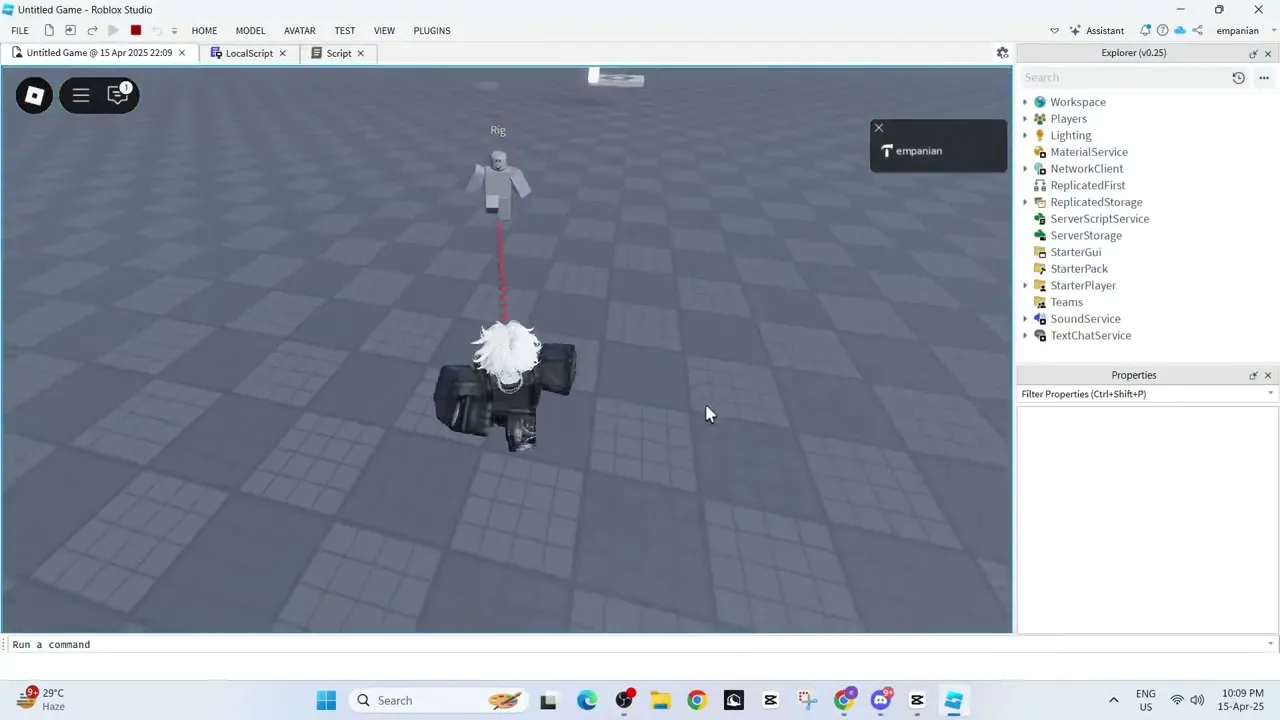Viewport: 1280px width, 720px height.
Task: Expand the Players tree node
Action: click(x=1025, y=119)
